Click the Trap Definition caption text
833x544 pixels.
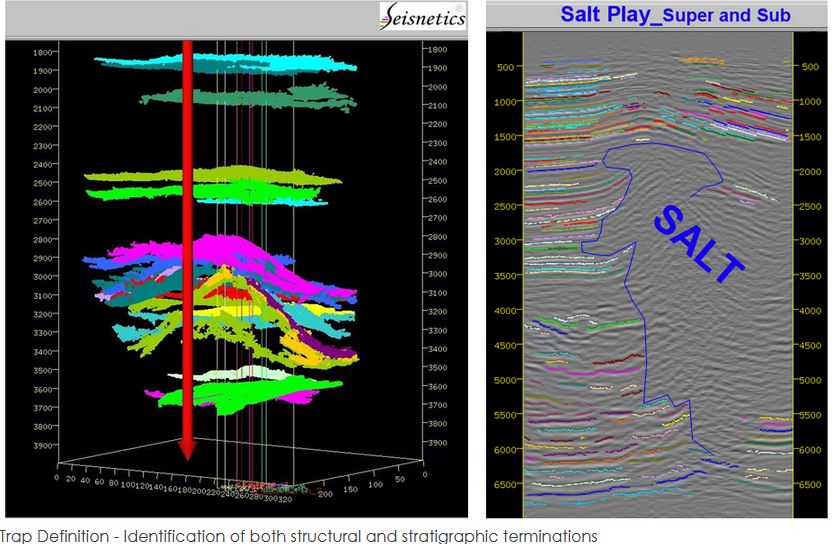coord(300,535)
